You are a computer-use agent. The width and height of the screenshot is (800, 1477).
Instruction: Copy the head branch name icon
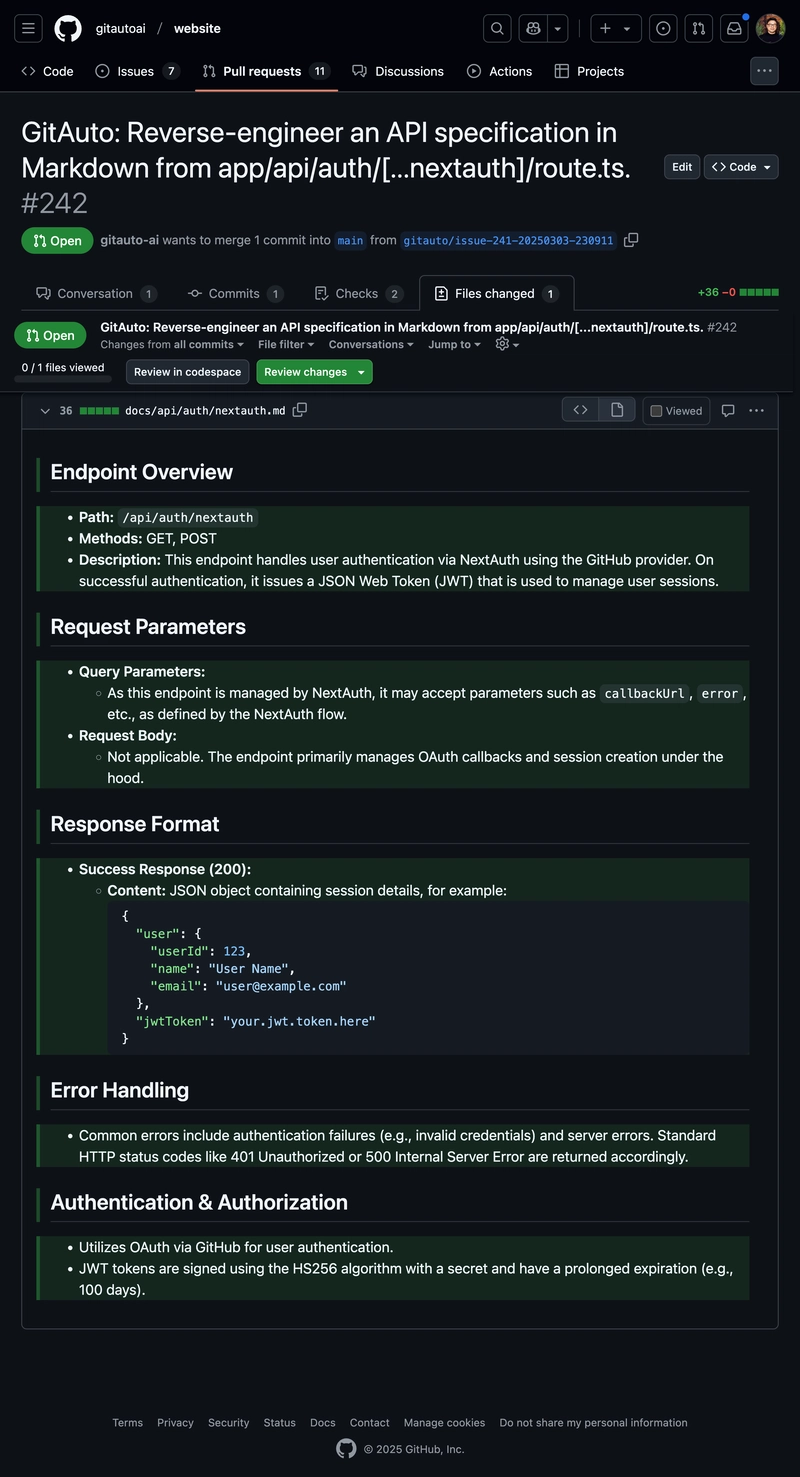pyautogui.click(x=631, y=240)
